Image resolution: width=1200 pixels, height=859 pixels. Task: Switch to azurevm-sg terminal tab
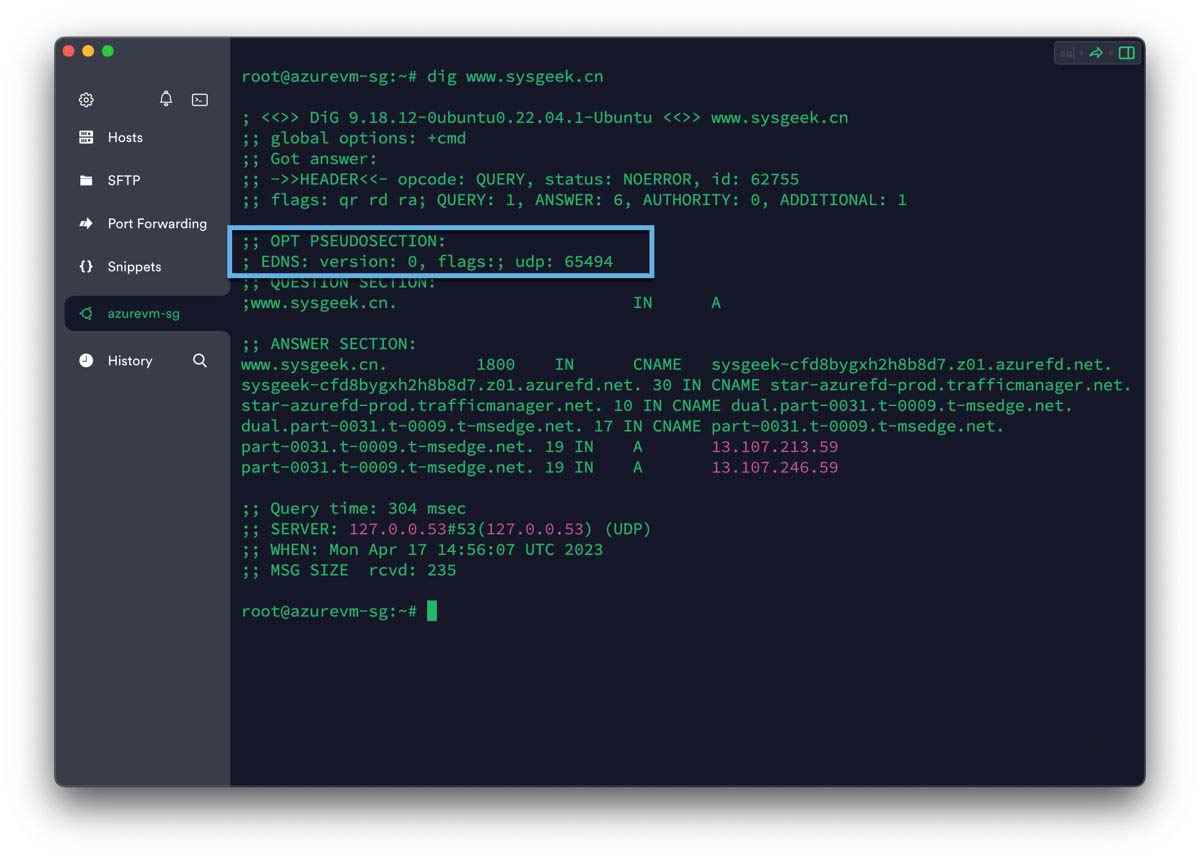pyautogui.click(x=148, y=313)
